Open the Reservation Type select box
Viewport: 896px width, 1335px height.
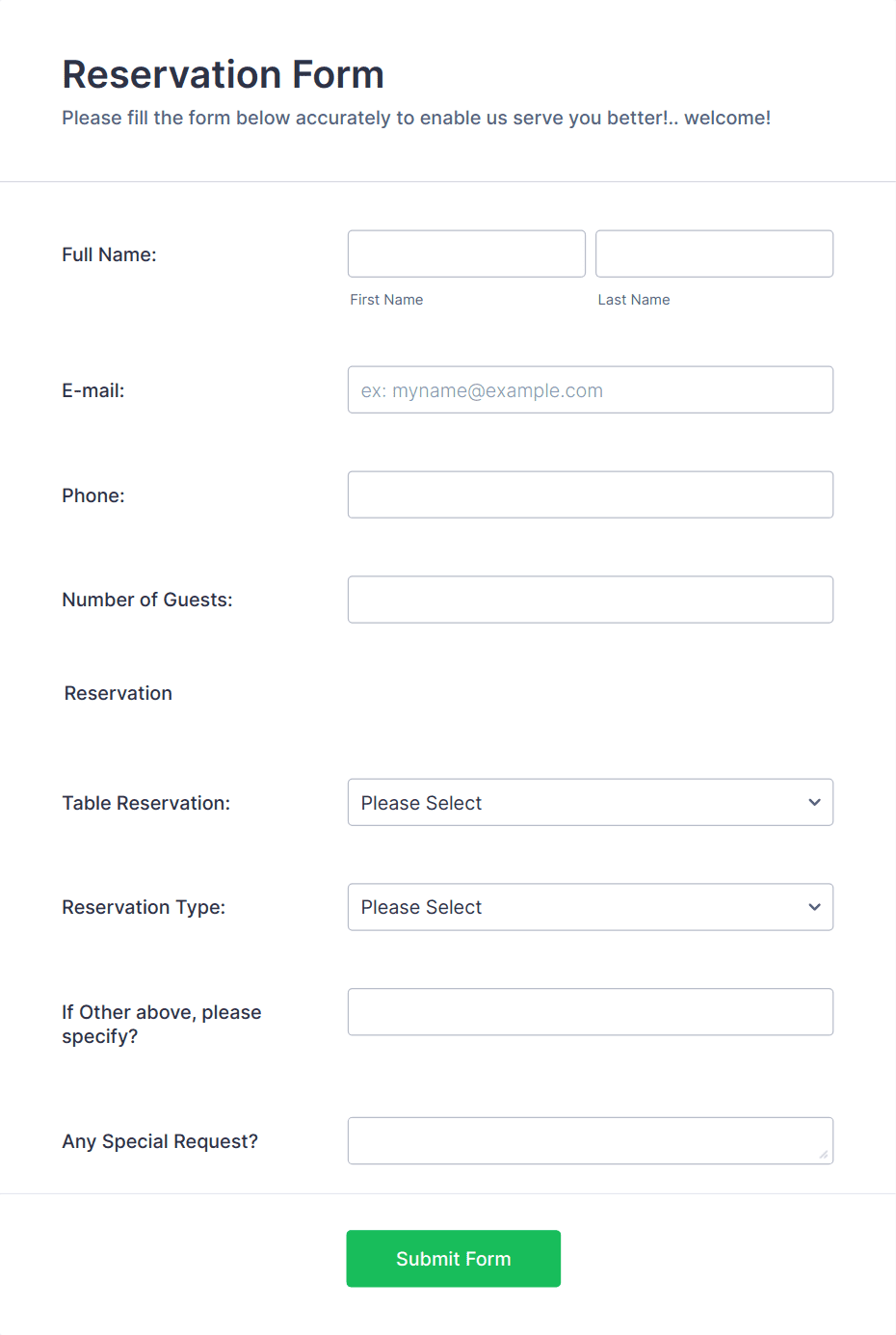[x=591, y=907]
